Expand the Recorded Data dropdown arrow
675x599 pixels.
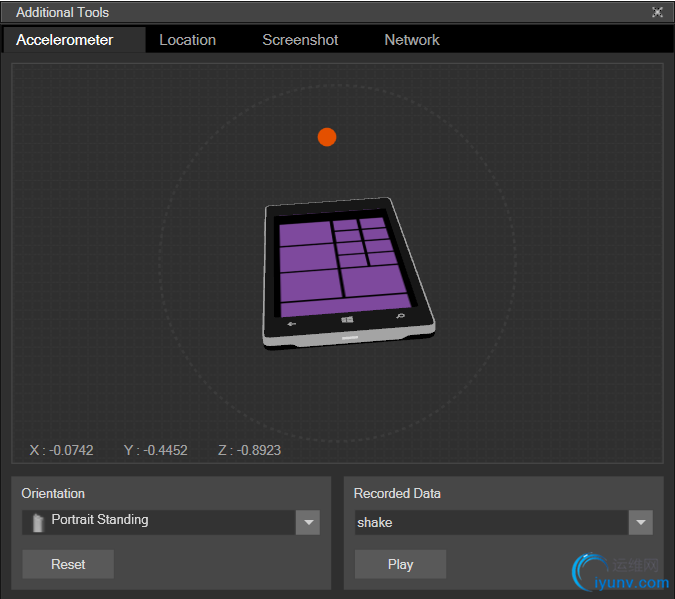(641, 522)
